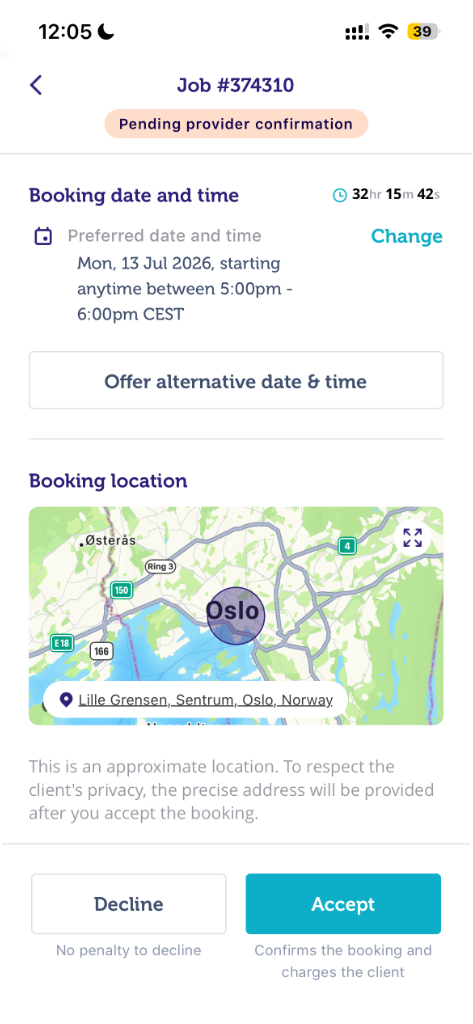Tap the battery level indicator
Image resolution: width=473 pixels, height=1024 pixels.
pyautogui.click(x=423, y=31)
